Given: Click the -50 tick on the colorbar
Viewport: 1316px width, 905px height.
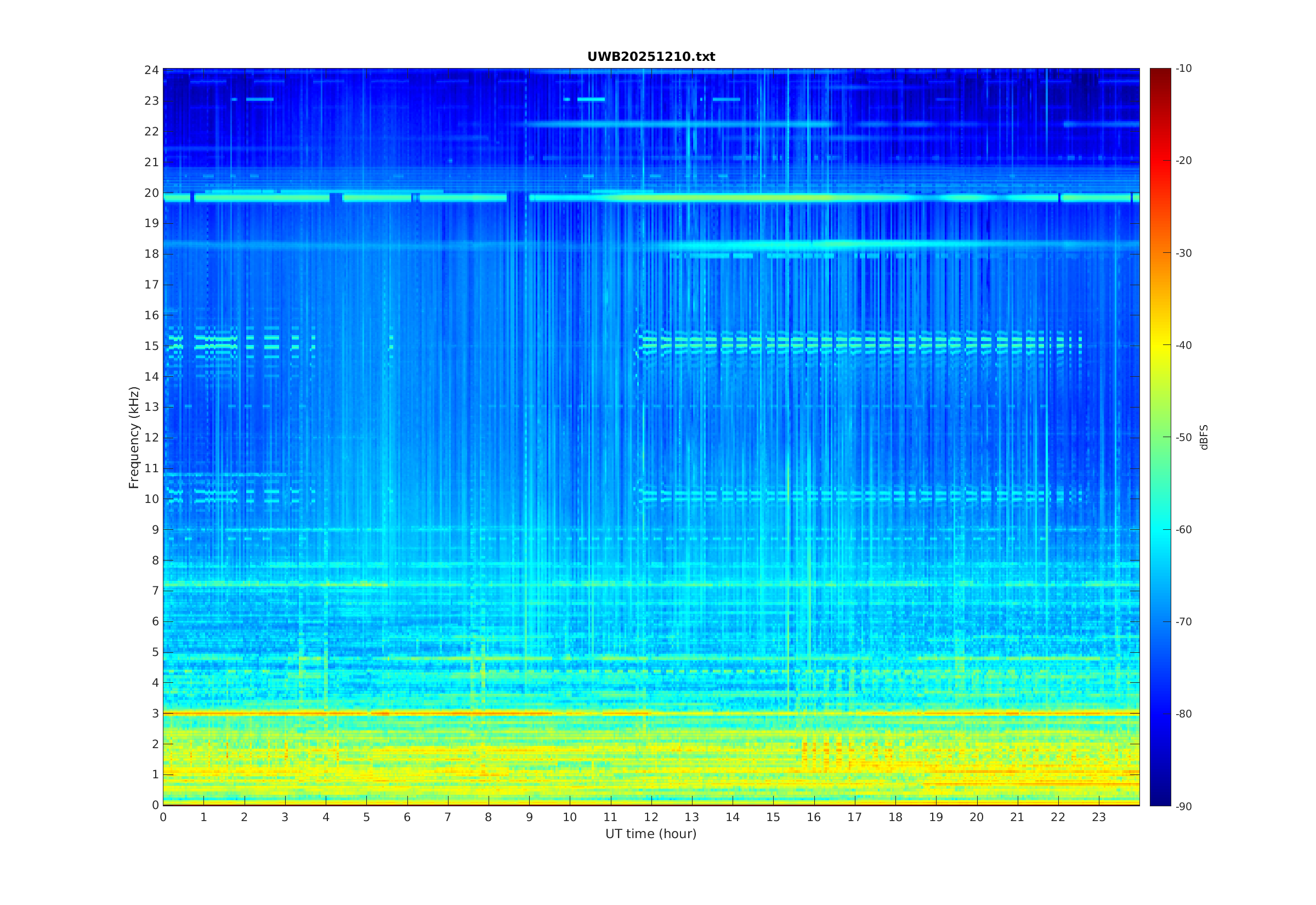Looking at the screenshot, I should 1183,437.
